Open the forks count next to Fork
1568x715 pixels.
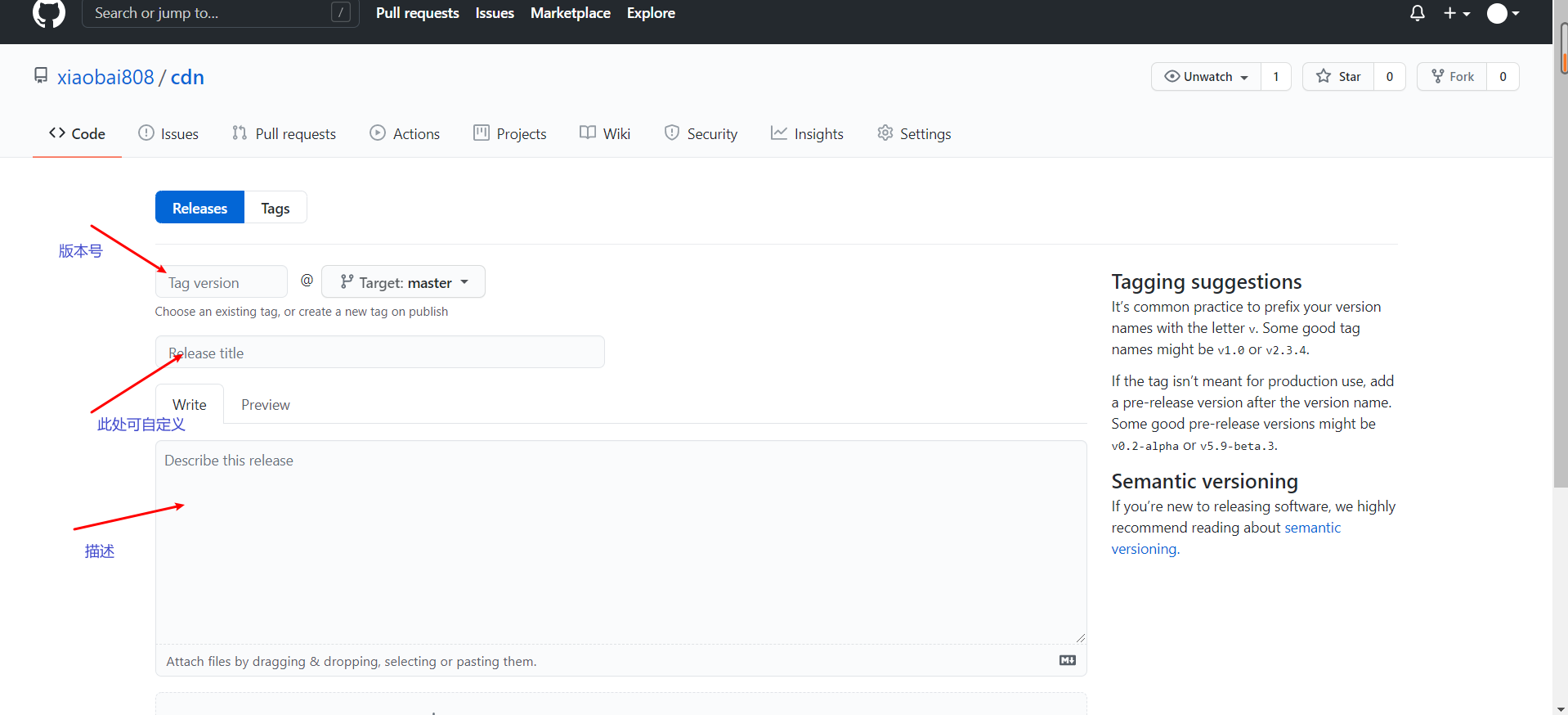(x=1503, y=76)
